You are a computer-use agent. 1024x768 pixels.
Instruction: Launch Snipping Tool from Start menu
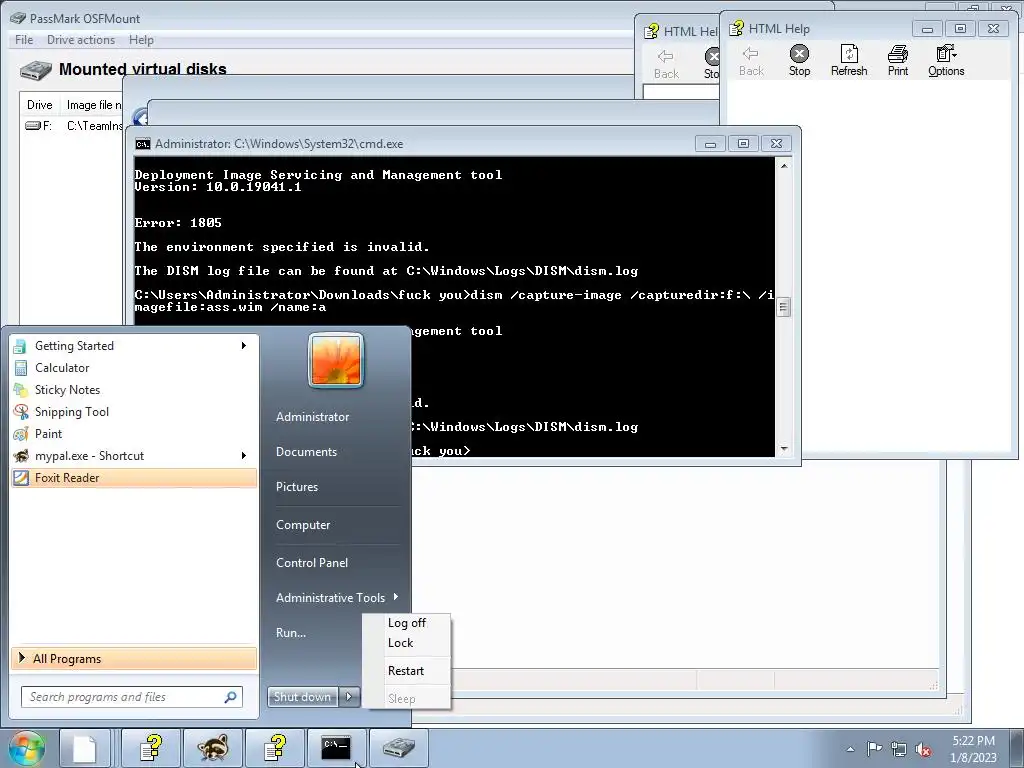[x=134, y=411]
